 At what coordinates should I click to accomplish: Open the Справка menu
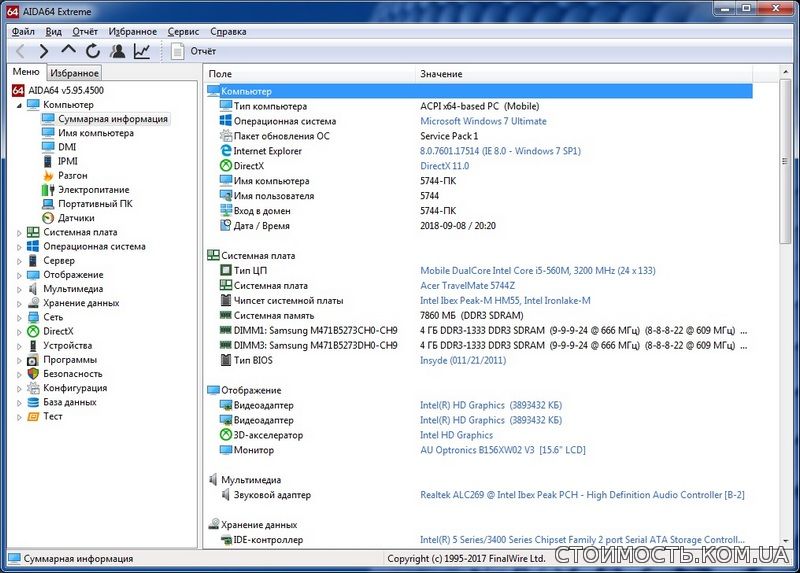[x=228, y=32]
